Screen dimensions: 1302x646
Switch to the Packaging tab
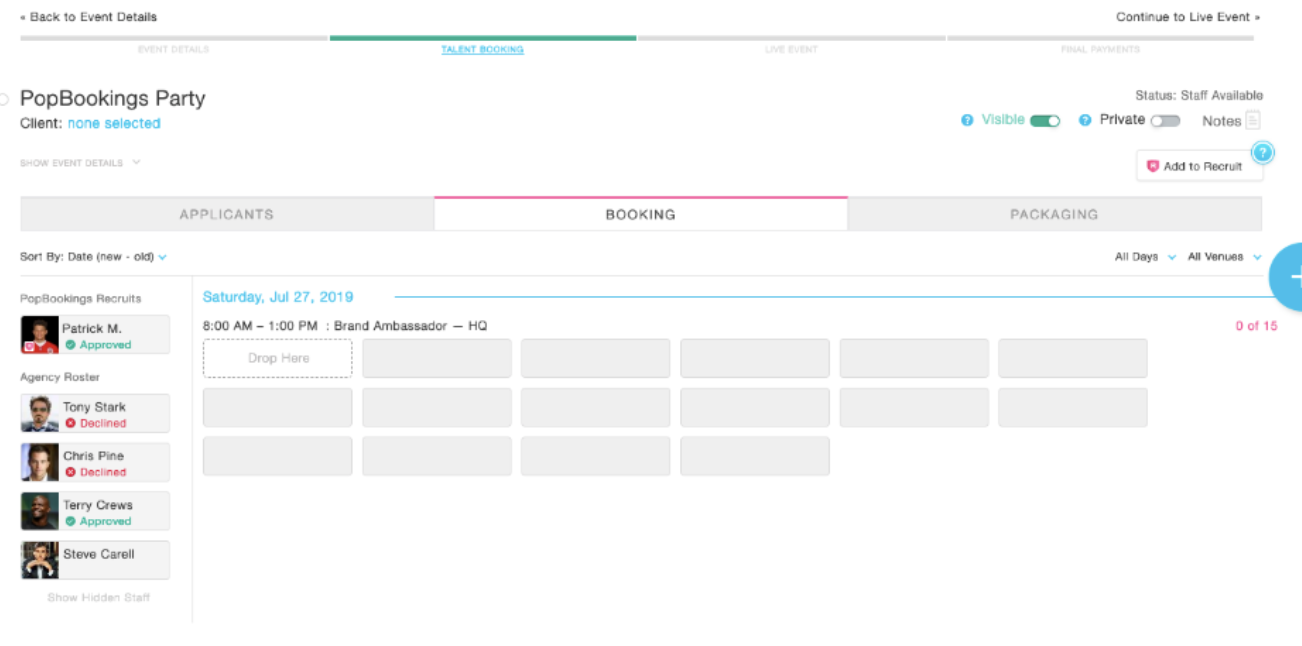[x=1054, y=214]
